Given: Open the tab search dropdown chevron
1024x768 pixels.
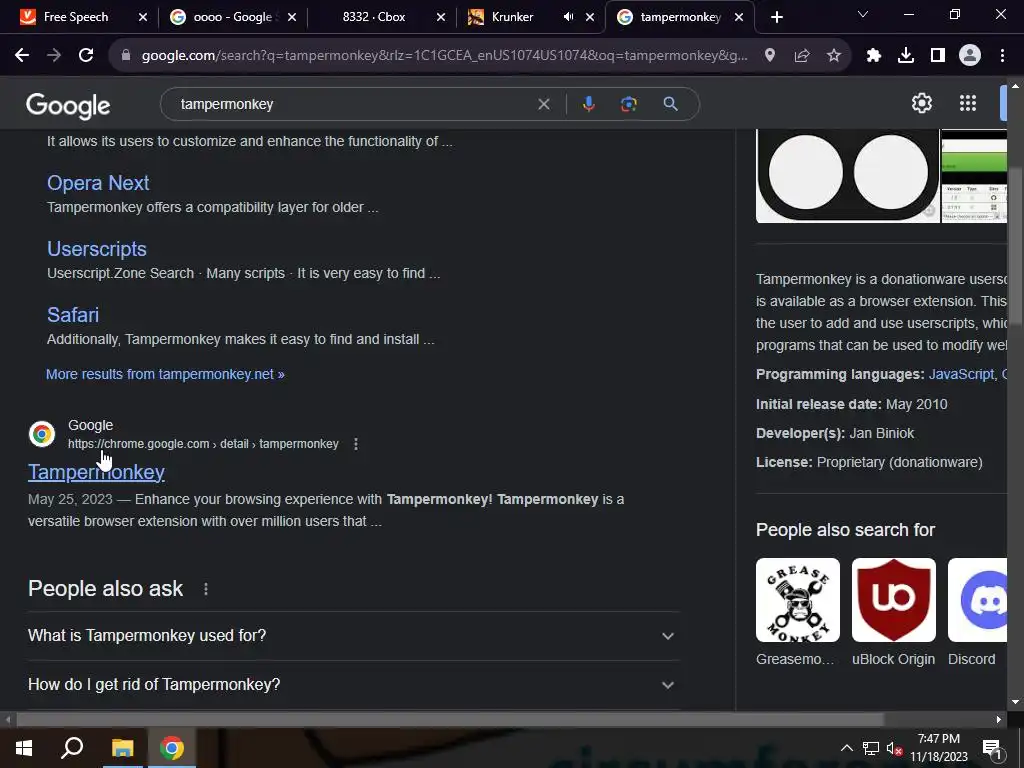Looking at the screenshot, I should 863,14.
